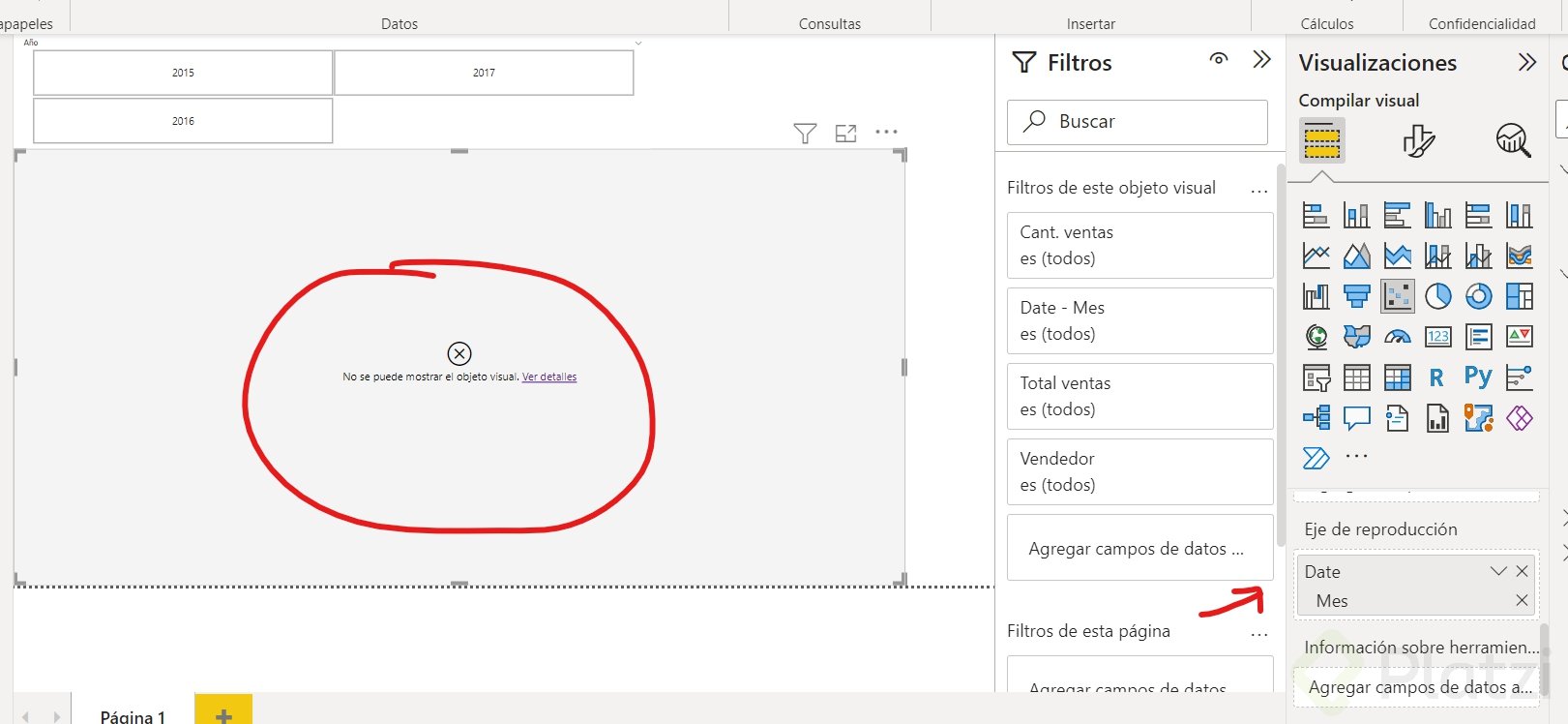Click Agregar campos de datos in visual filters
Viewport: 1568px width, 724px height.
click(1139, 548)
